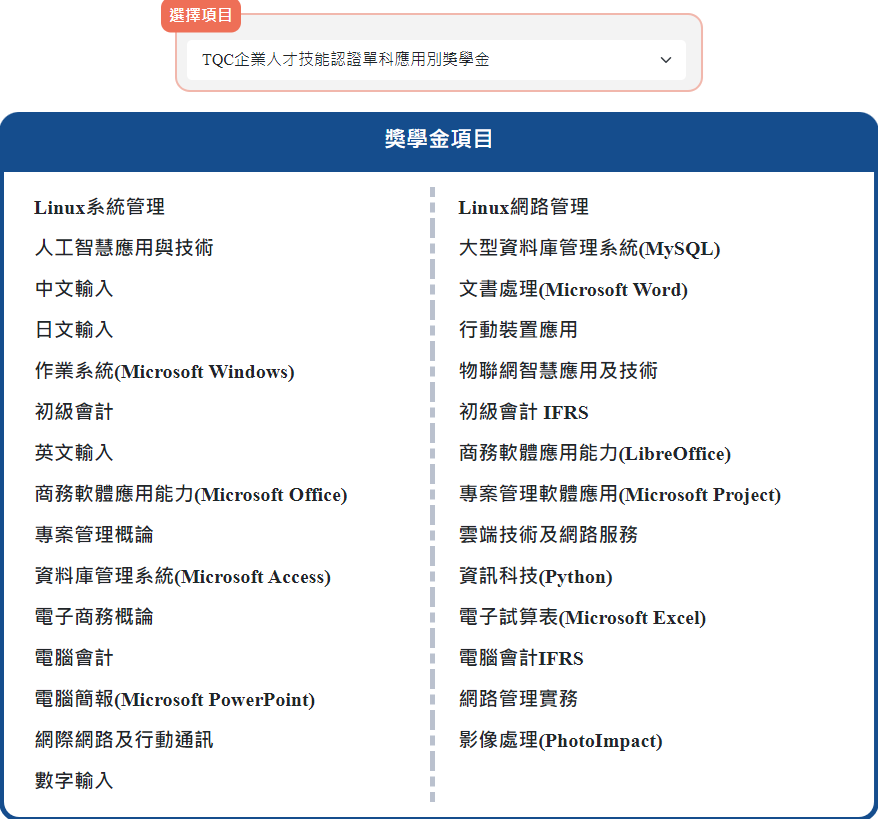Click 專案管理概論 item
This screenshot has width=878, height=819.
pyautogui.click(x=94, y=535)
